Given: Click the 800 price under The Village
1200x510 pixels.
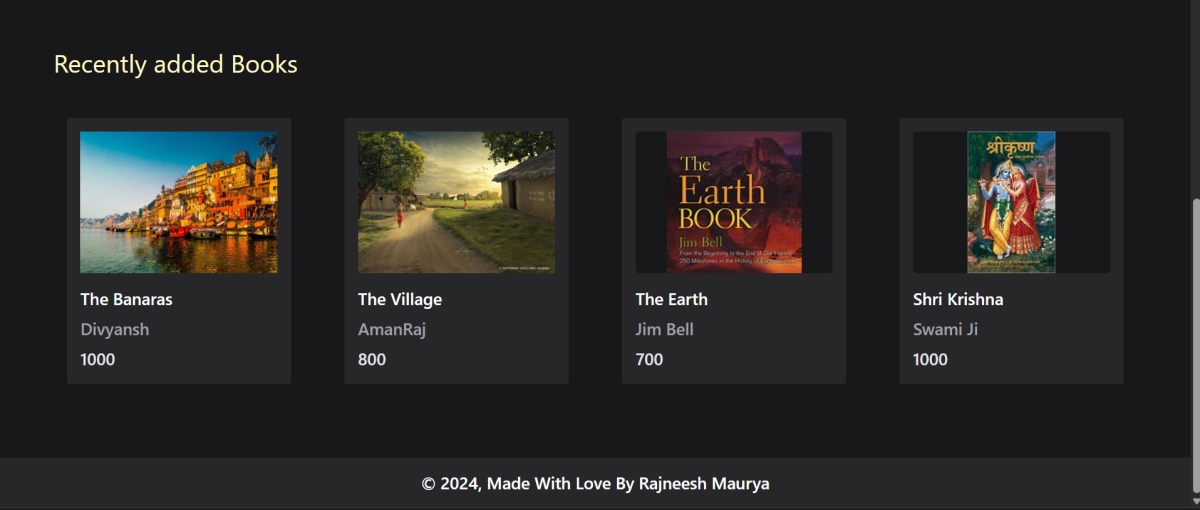Looking at the screenshot, I should [372, 359].
